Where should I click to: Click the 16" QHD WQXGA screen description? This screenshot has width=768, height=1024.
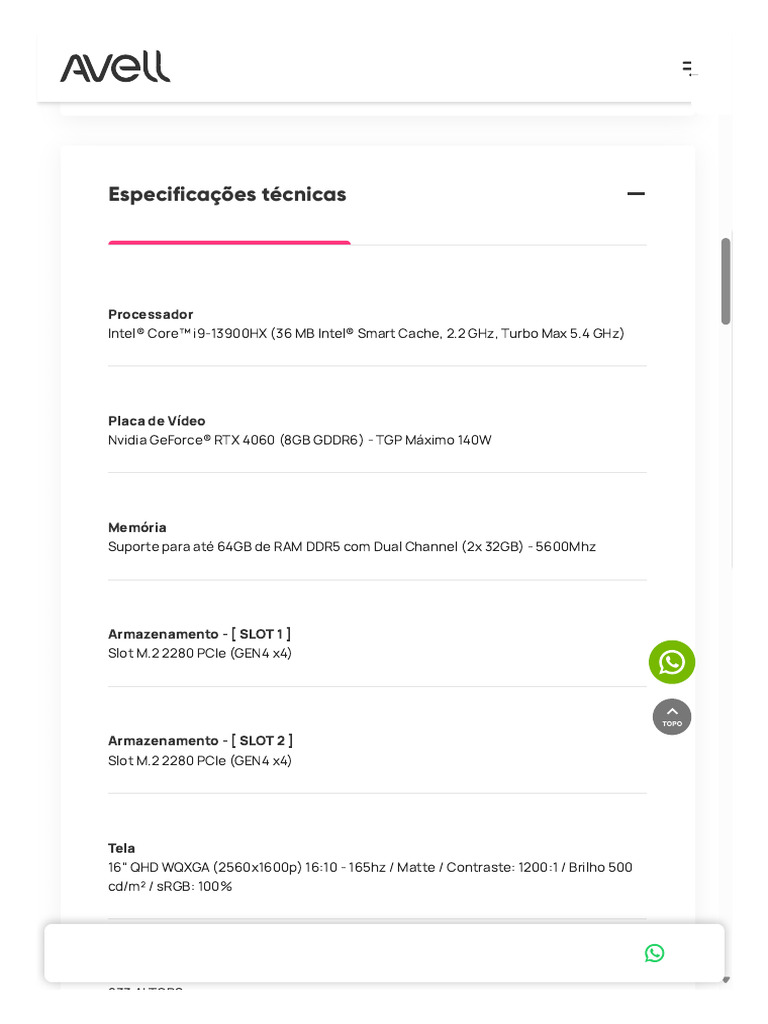370,876
